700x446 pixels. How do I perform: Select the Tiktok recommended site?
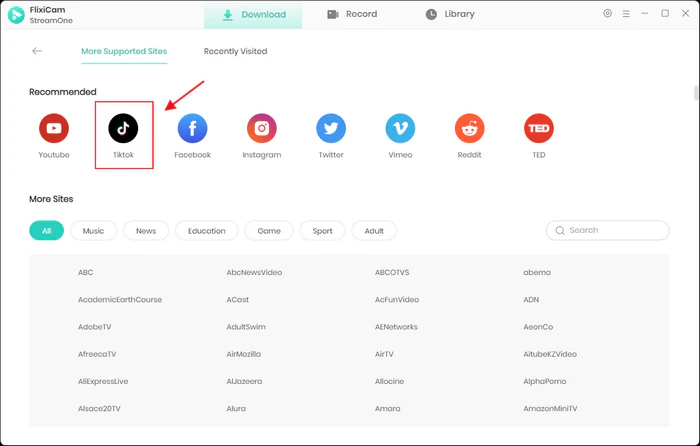(x=123, y=128)
